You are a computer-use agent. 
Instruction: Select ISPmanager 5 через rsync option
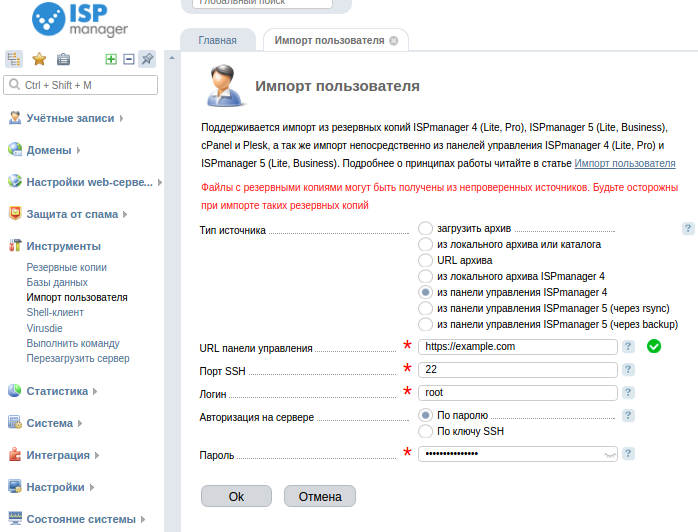coord(425,309)
